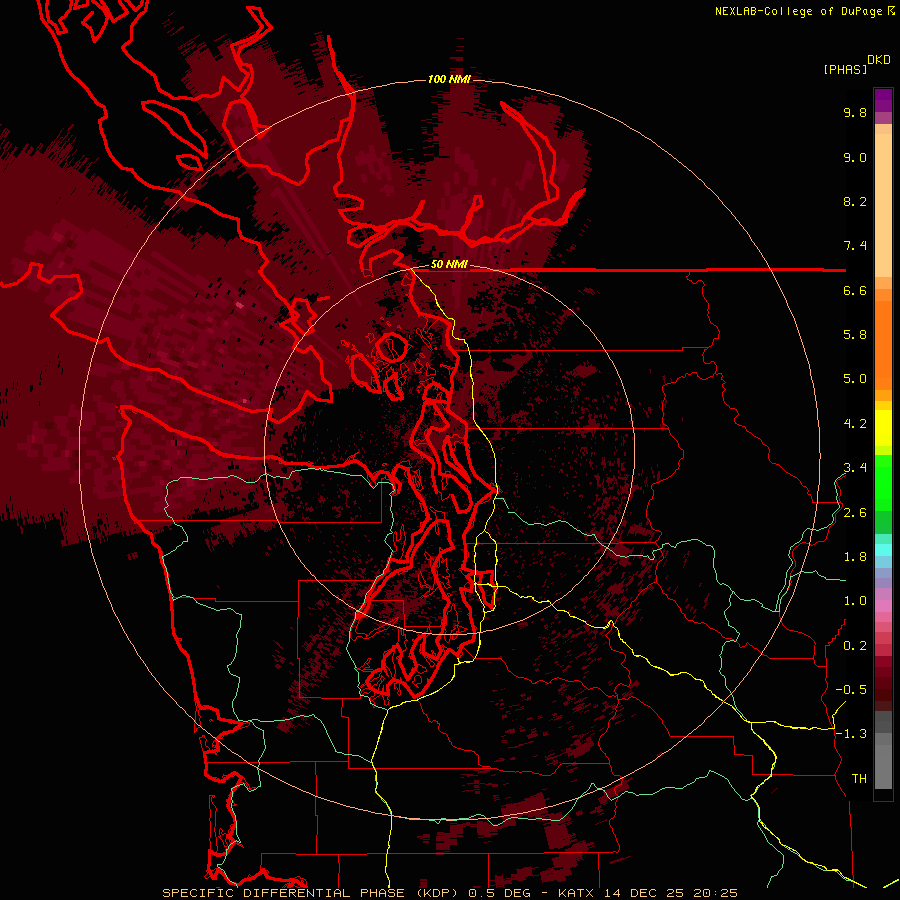The width and height of the screenshot is (900, 900).
Task: Click the 1.0 legend value
Action: tap(855, 602)
